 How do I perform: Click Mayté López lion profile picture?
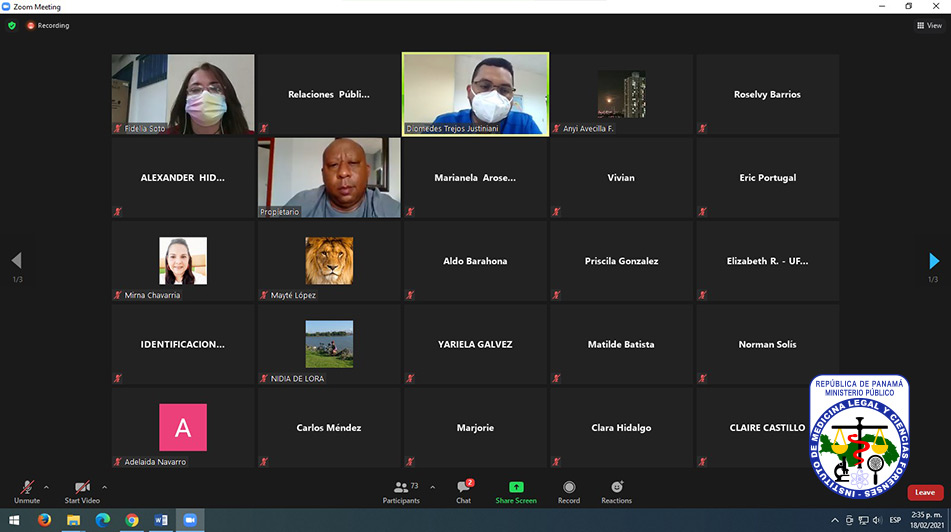329,261
